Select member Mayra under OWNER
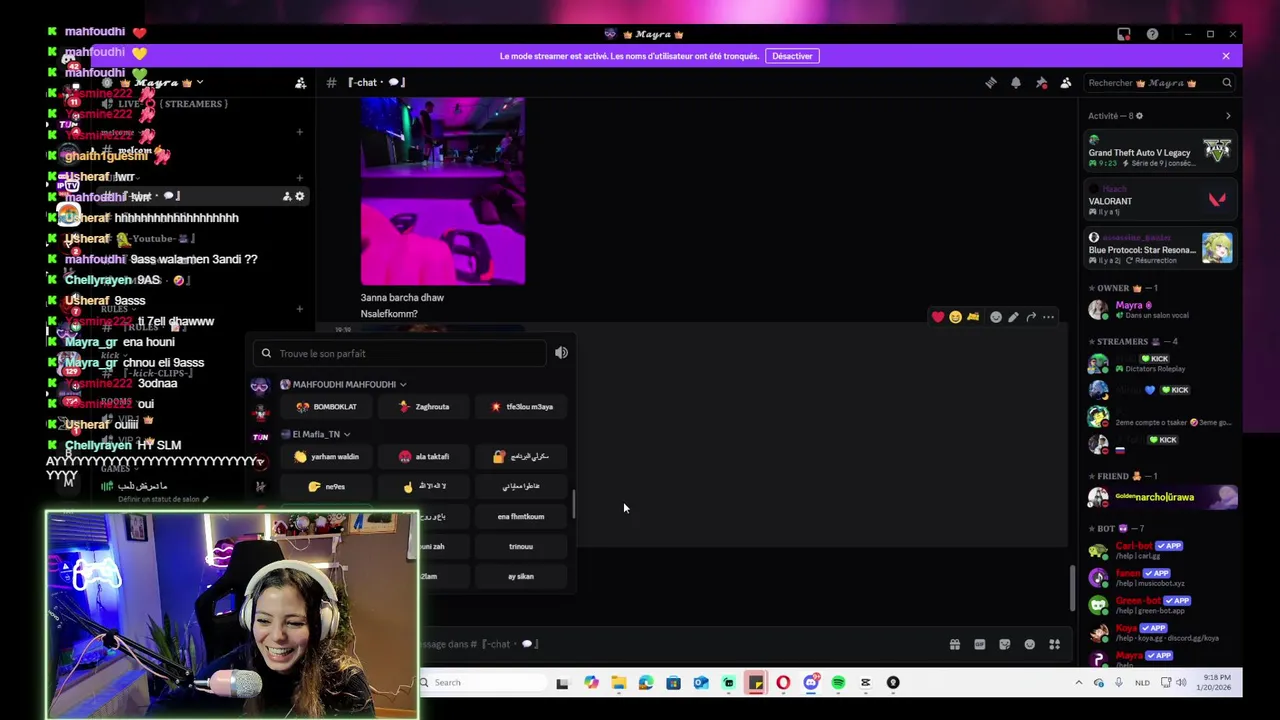The width and height of the screenshot is (1280, 720). (x=1161, y=310)
